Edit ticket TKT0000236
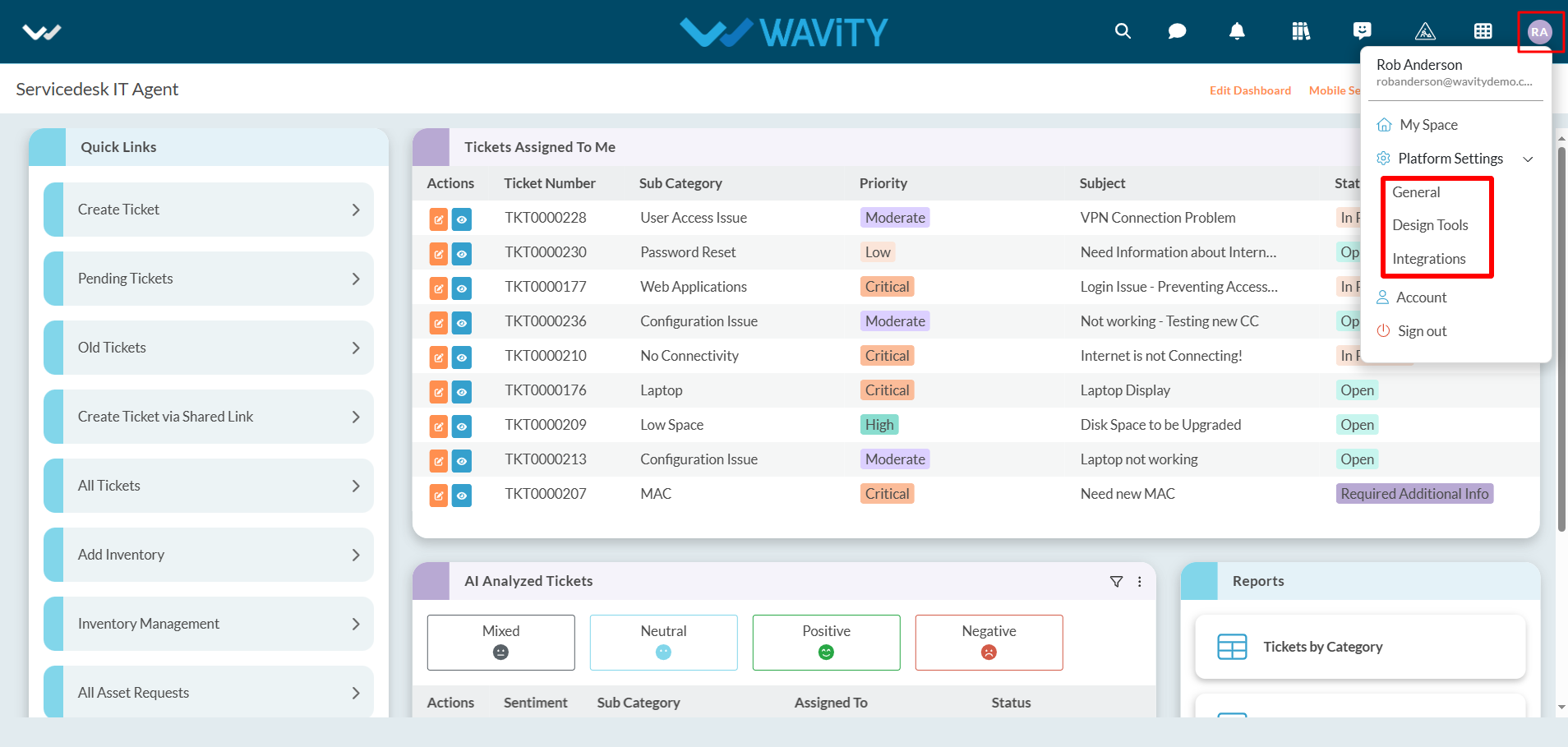Viewport: 1568px width, 747px height. click(x=439, y=323)
